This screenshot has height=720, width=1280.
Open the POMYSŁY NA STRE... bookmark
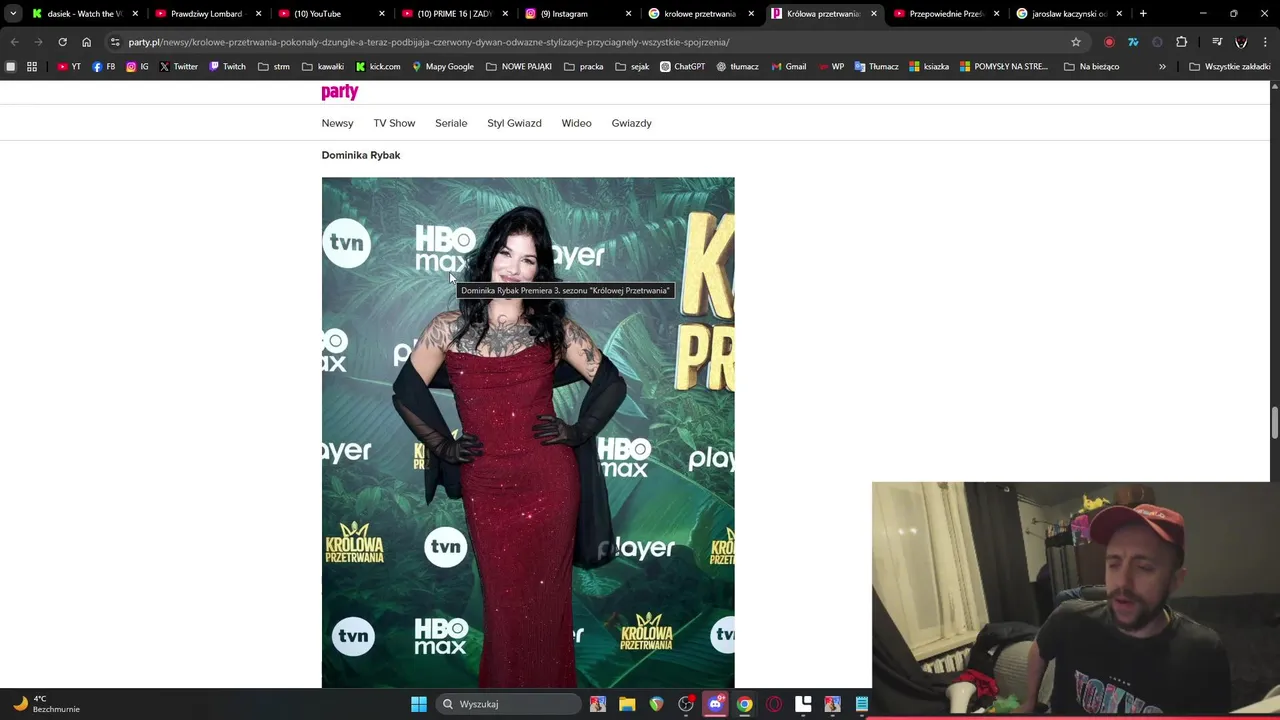(1003, 67)
